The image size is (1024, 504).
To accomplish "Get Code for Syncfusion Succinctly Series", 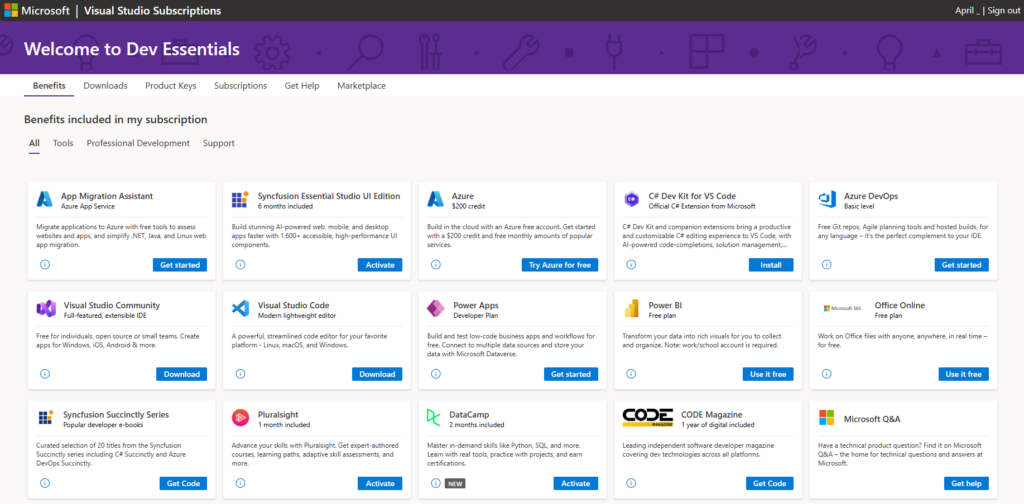I will [184, 483].
